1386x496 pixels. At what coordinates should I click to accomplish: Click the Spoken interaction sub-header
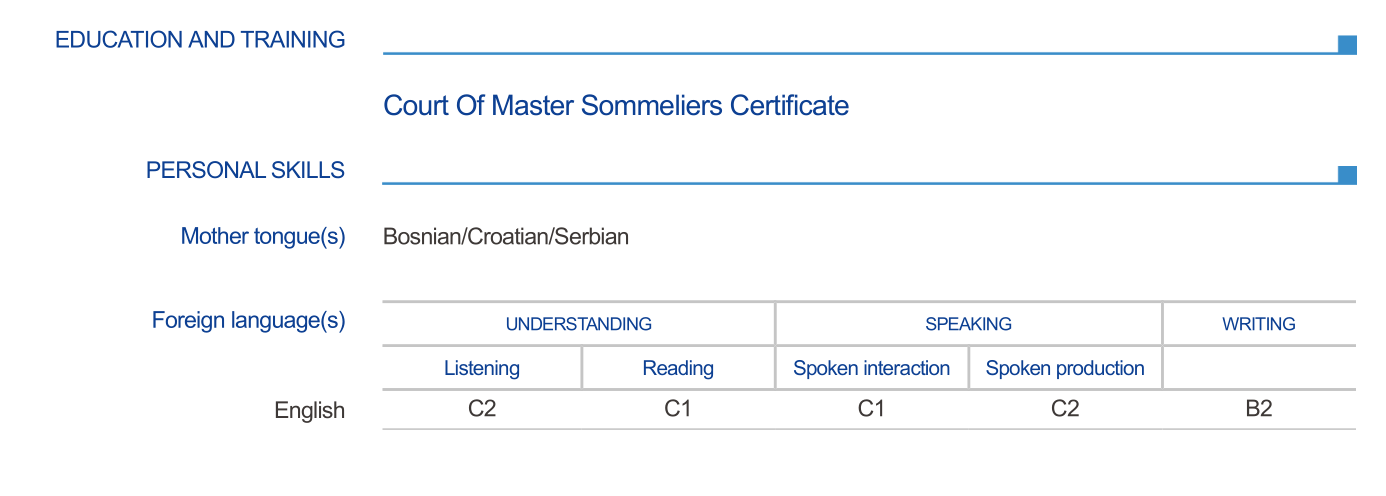pyautogui.click(x=871, y=368)
